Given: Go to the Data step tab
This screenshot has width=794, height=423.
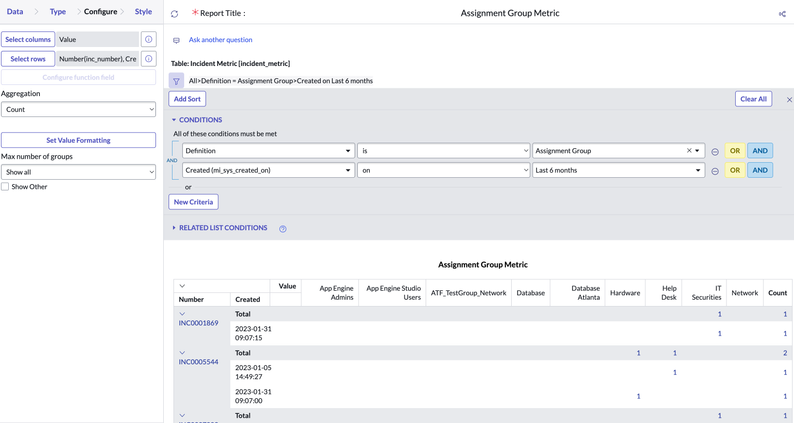Looking at the screenshot, I should pyautogui.click(x=15, y=11).
